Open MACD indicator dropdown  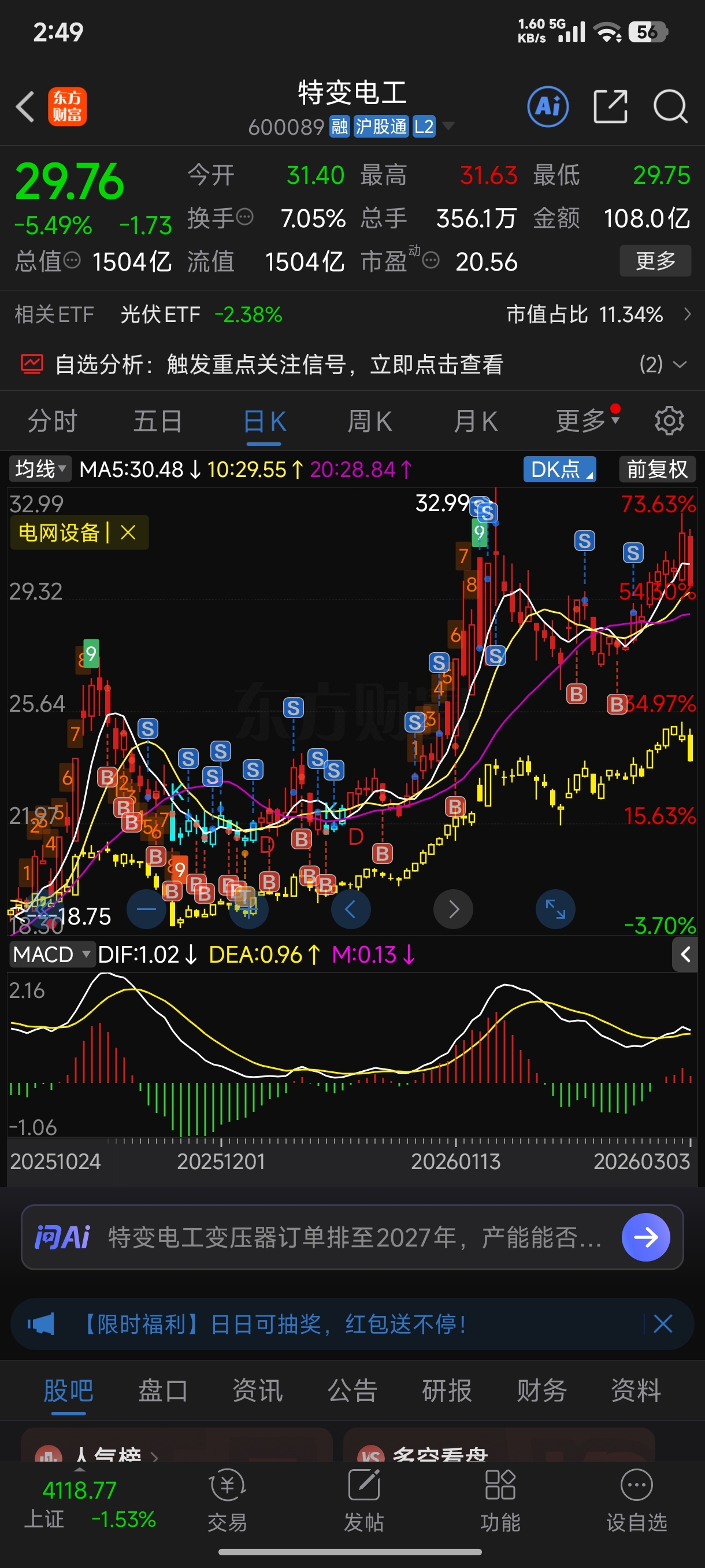(51, 954)
